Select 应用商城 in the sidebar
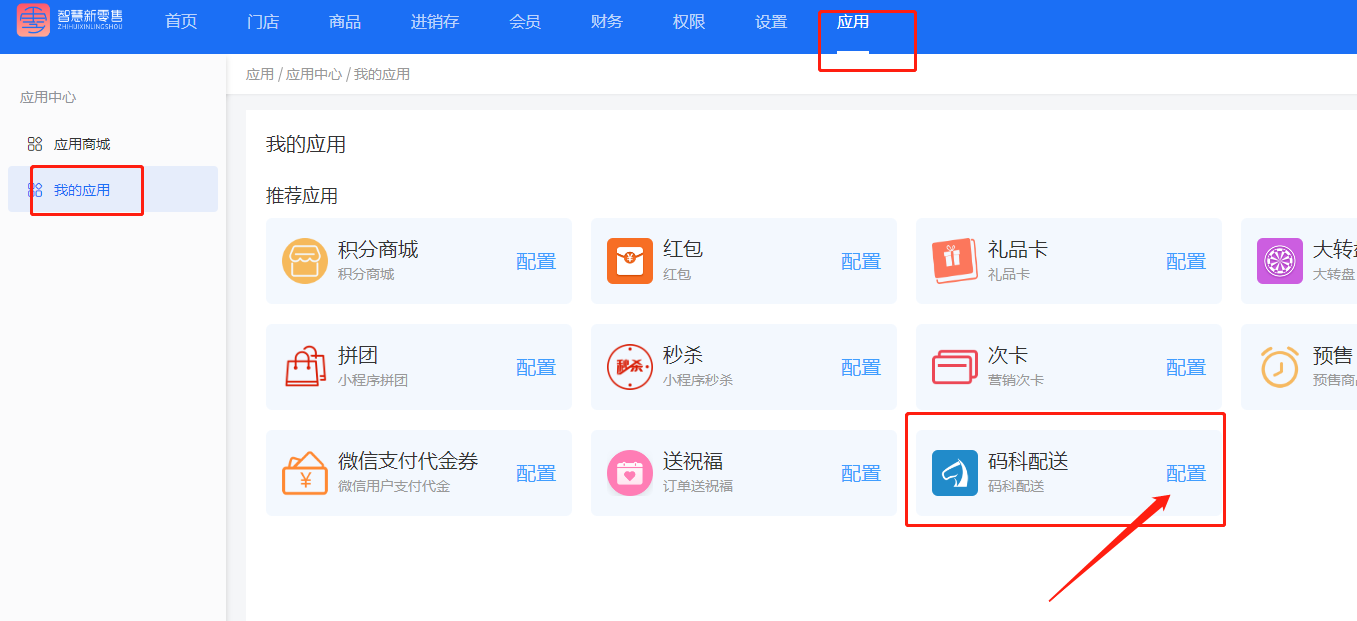1357x621 pixels. coord(82,144)
